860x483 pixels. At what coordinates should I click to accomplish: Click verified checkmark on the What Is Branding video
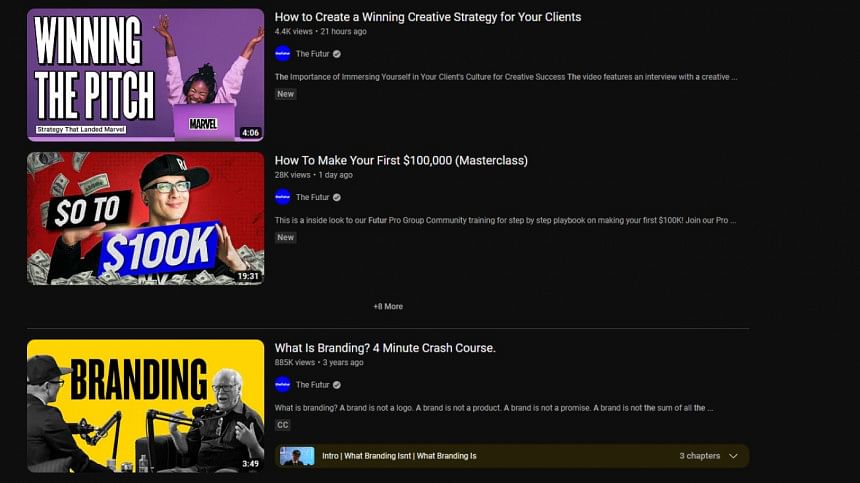coord(337,384)
